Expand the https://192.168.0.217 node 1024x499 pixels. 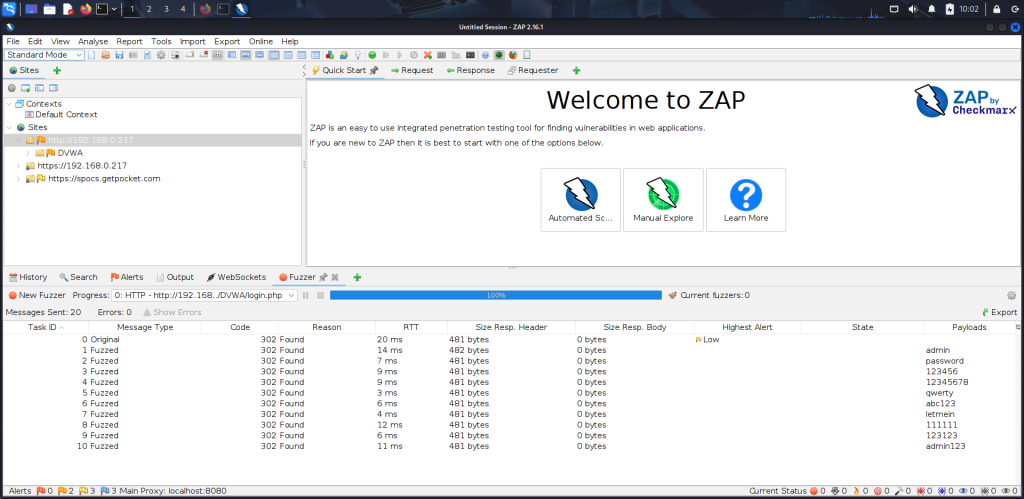[18, 166]
